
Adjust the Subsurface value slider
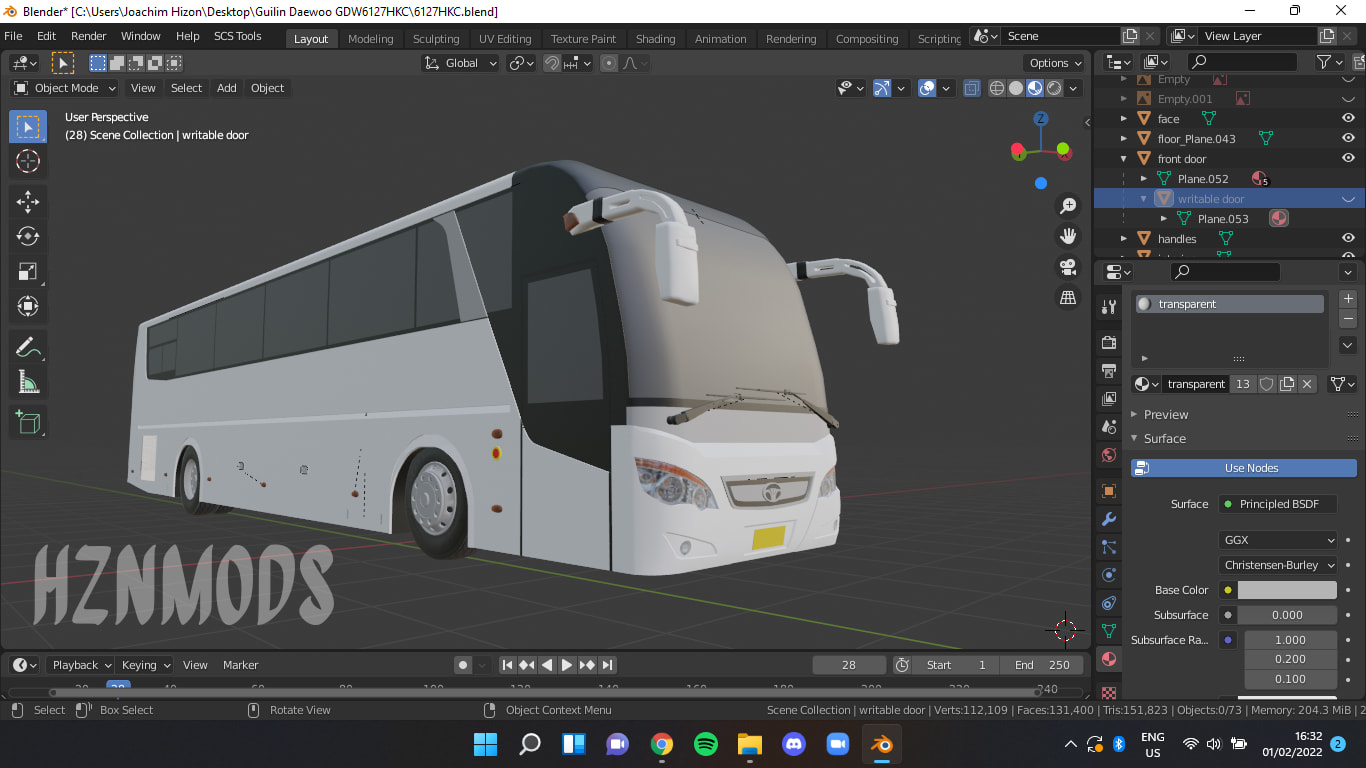1287,615
